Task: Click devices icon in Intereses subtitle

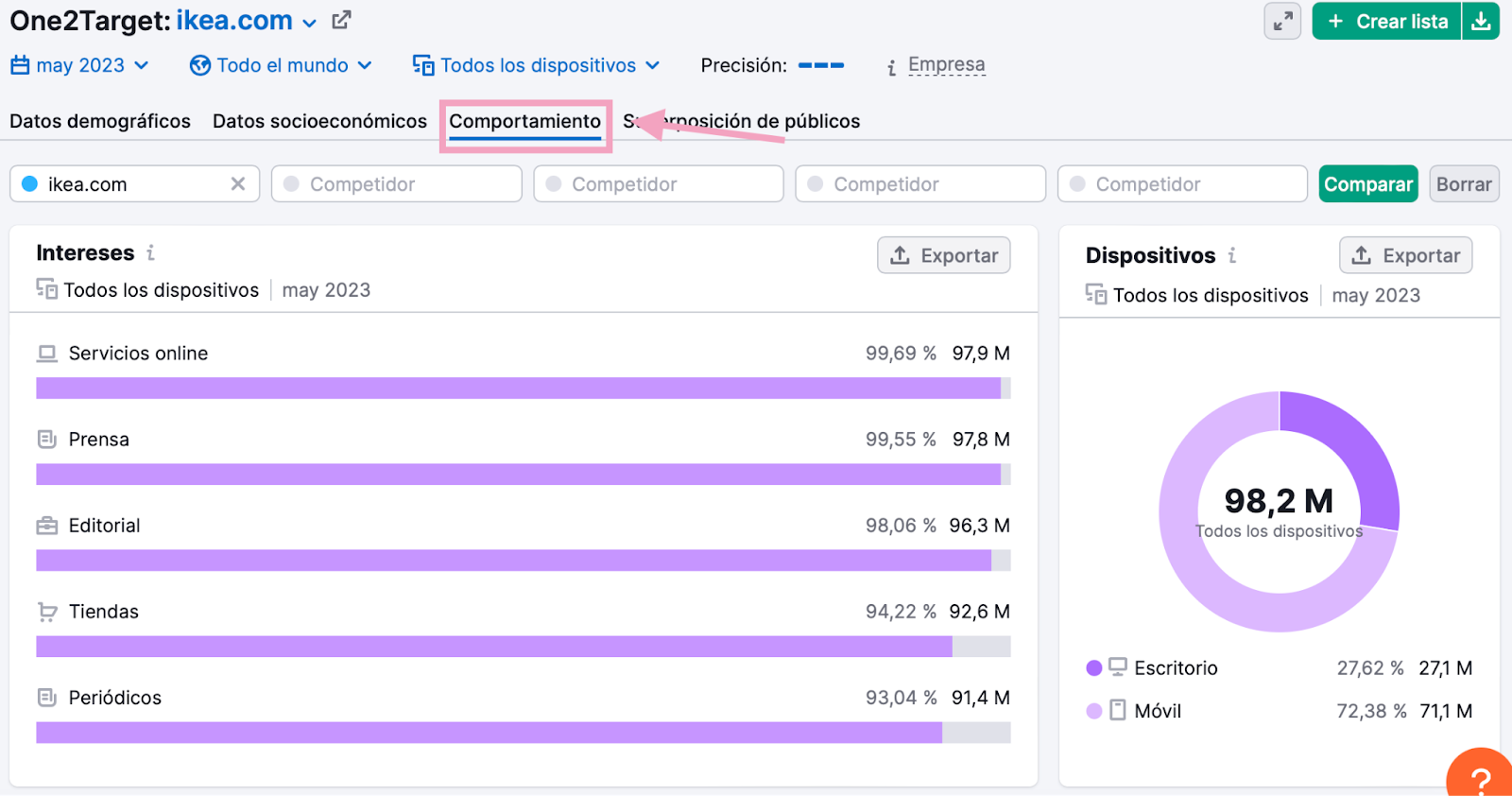Action: point(47,288)
